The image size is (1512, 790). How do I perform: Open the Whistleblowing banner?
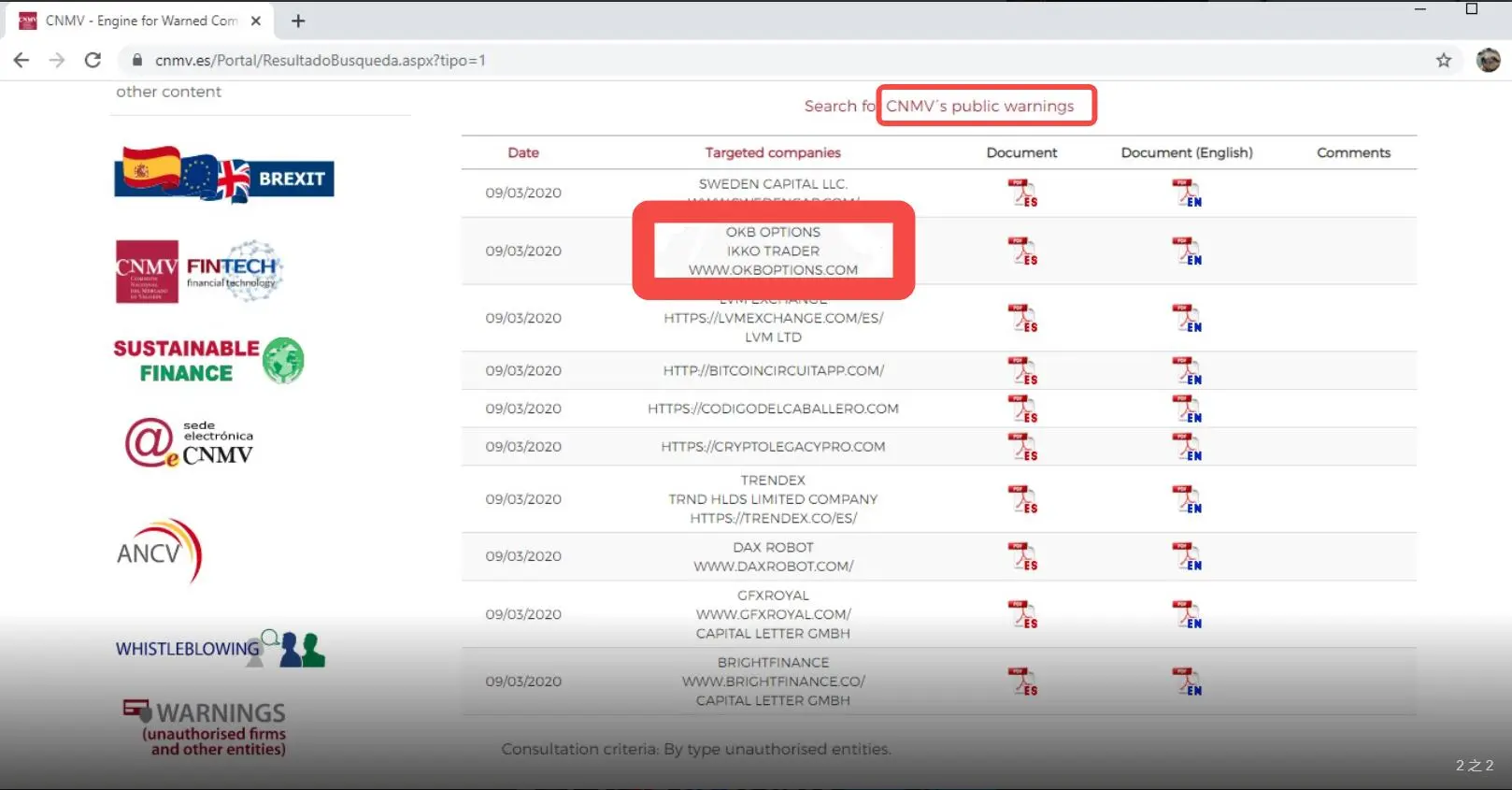pyautogui.click(x=221, y=648)
